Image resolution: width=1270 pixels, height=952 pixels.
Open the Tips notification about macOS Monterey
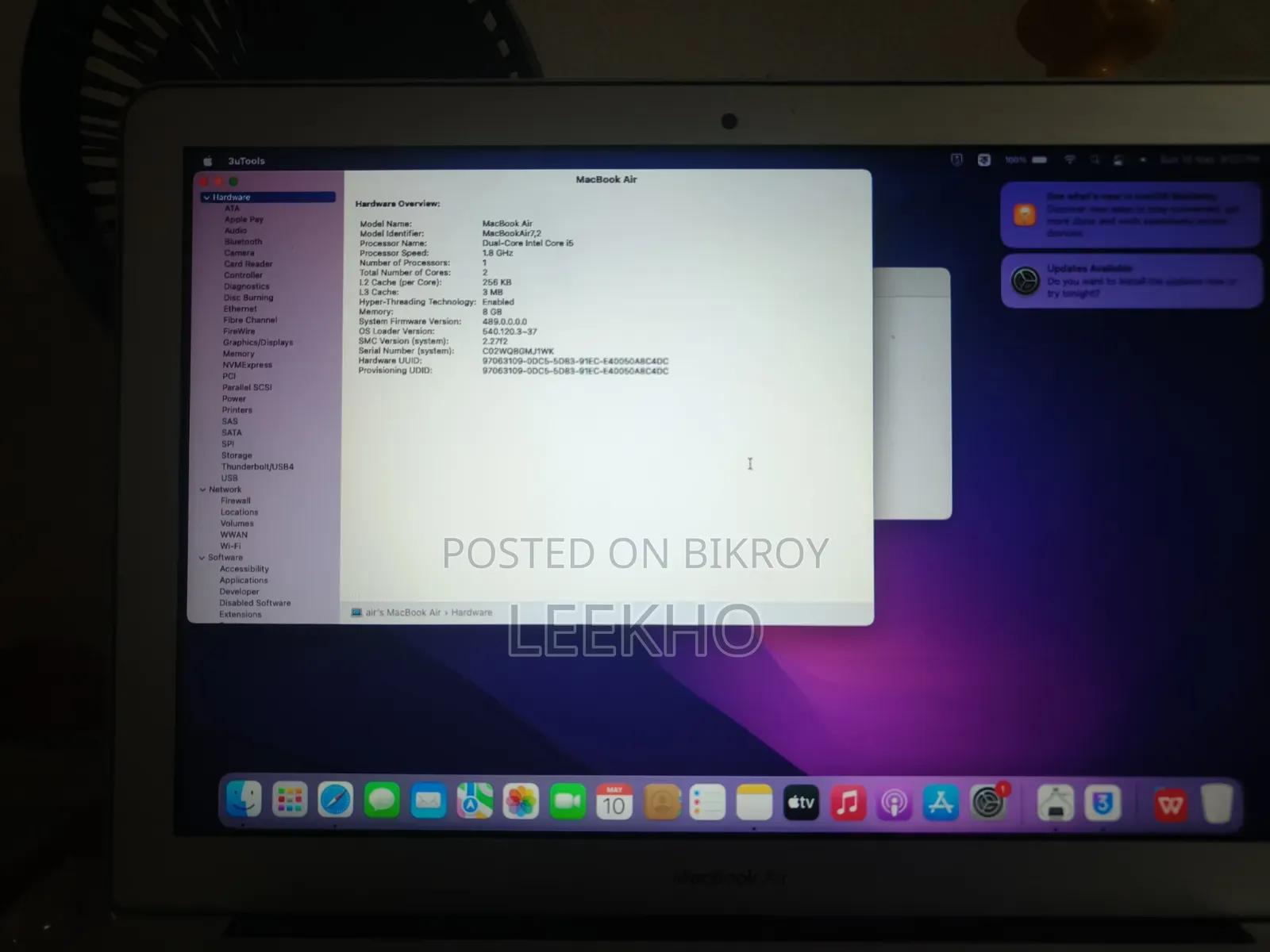tap(1131, 214)
